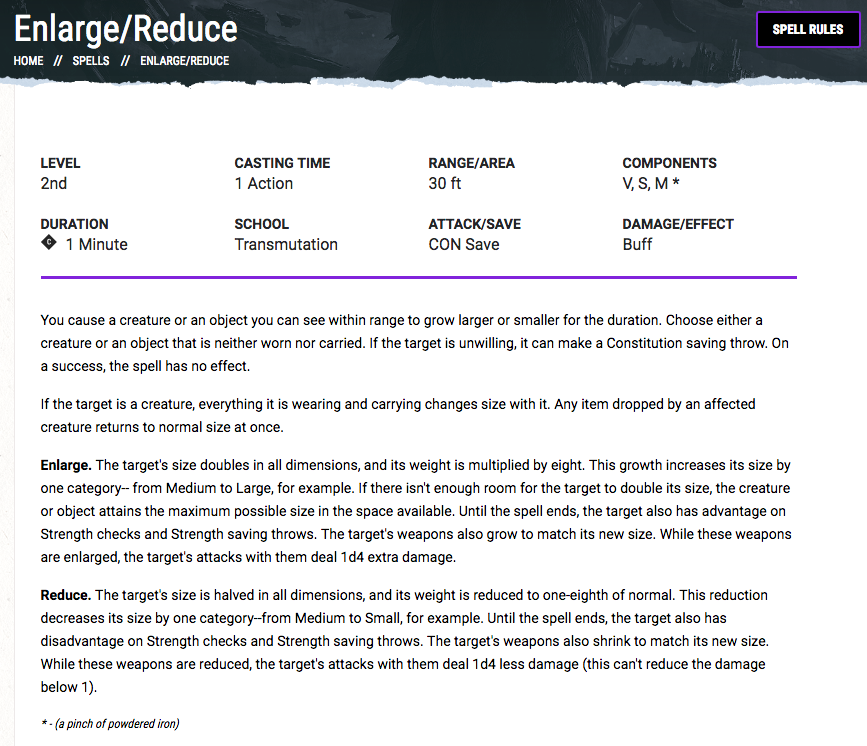
Task: Go to HOME via breadcrumb
Action: pos(28,61)
